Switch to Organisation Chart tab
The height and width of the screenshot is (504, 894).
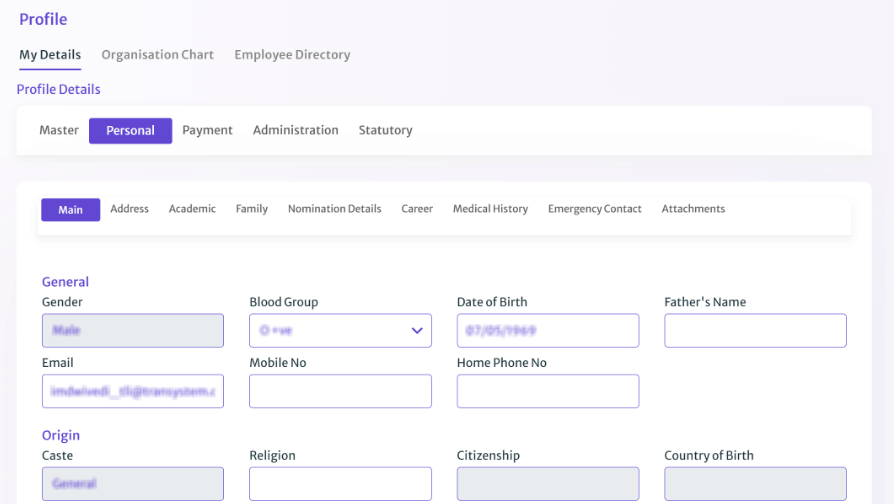pyautogui.click(x=157, y=55)
